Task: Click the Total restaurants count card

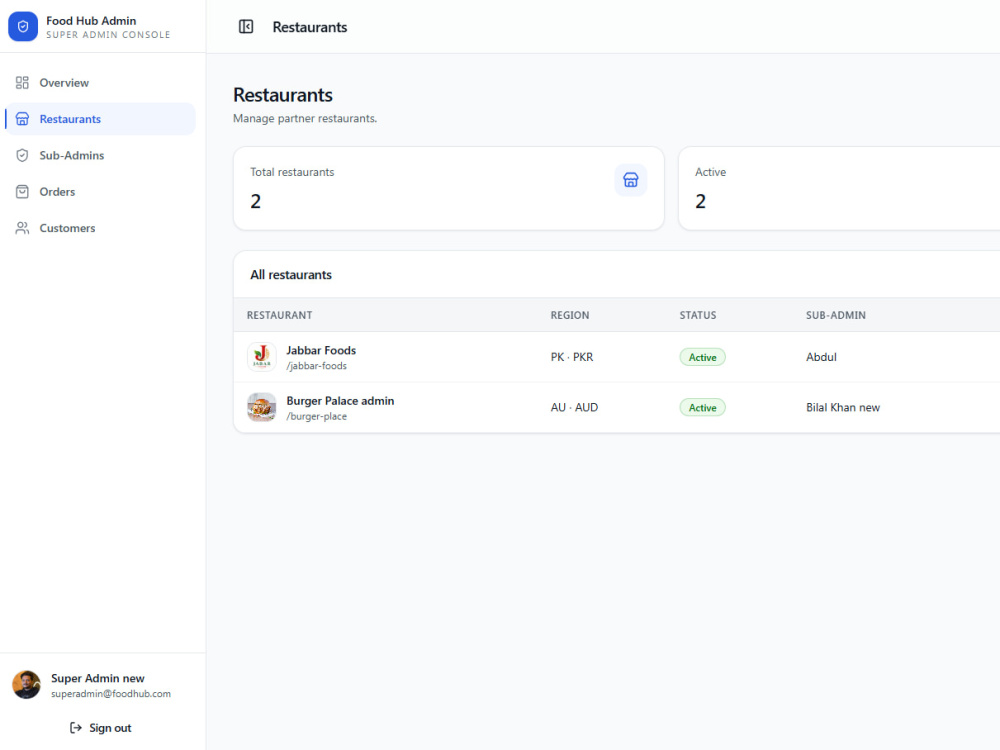Action: point(449,189)
